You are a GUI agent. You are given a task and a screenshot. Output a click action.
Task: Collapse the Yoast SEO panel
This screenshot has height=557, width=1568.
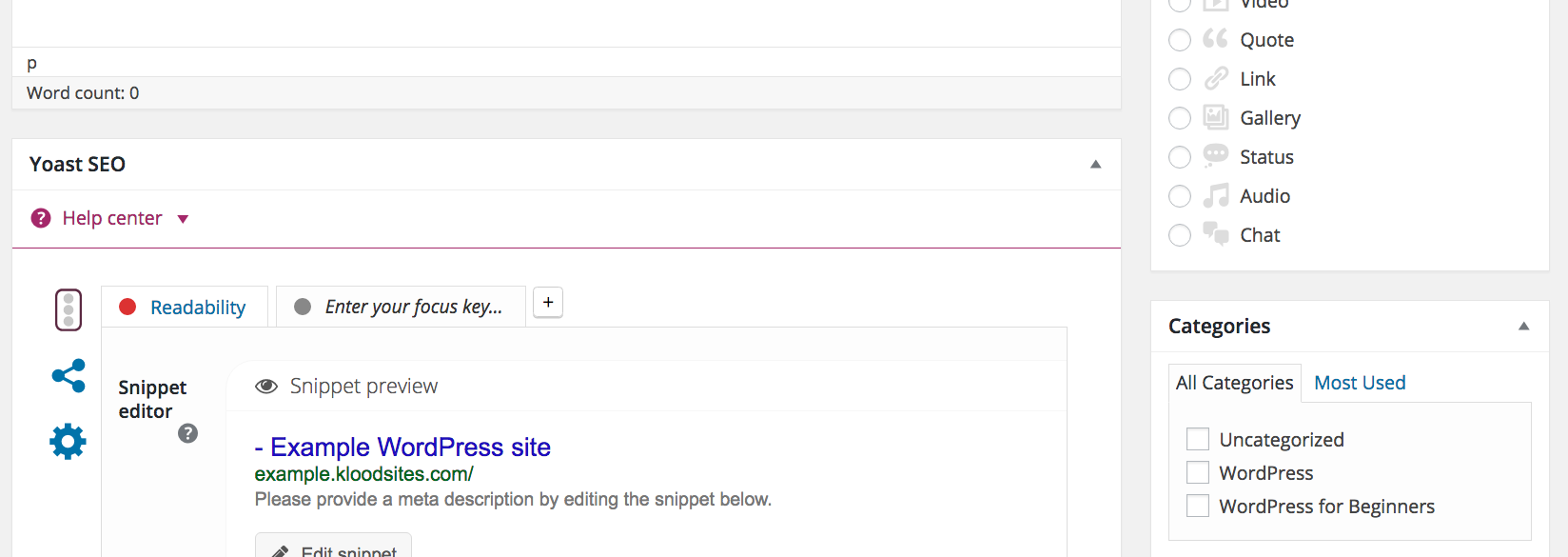[1096, 165]
